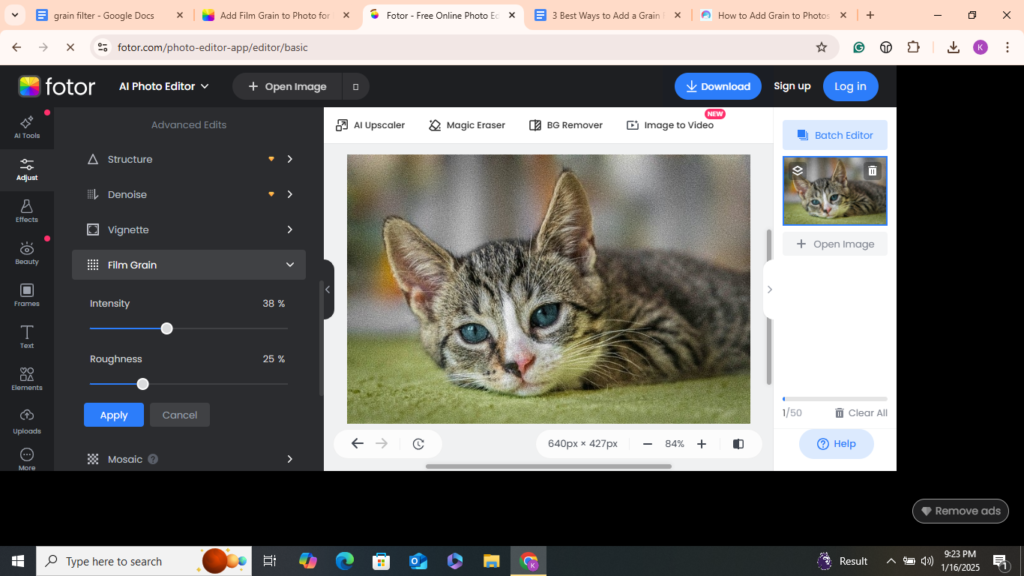Start the BG Remover
This screenshot has height=576, width=1024.
565,124
